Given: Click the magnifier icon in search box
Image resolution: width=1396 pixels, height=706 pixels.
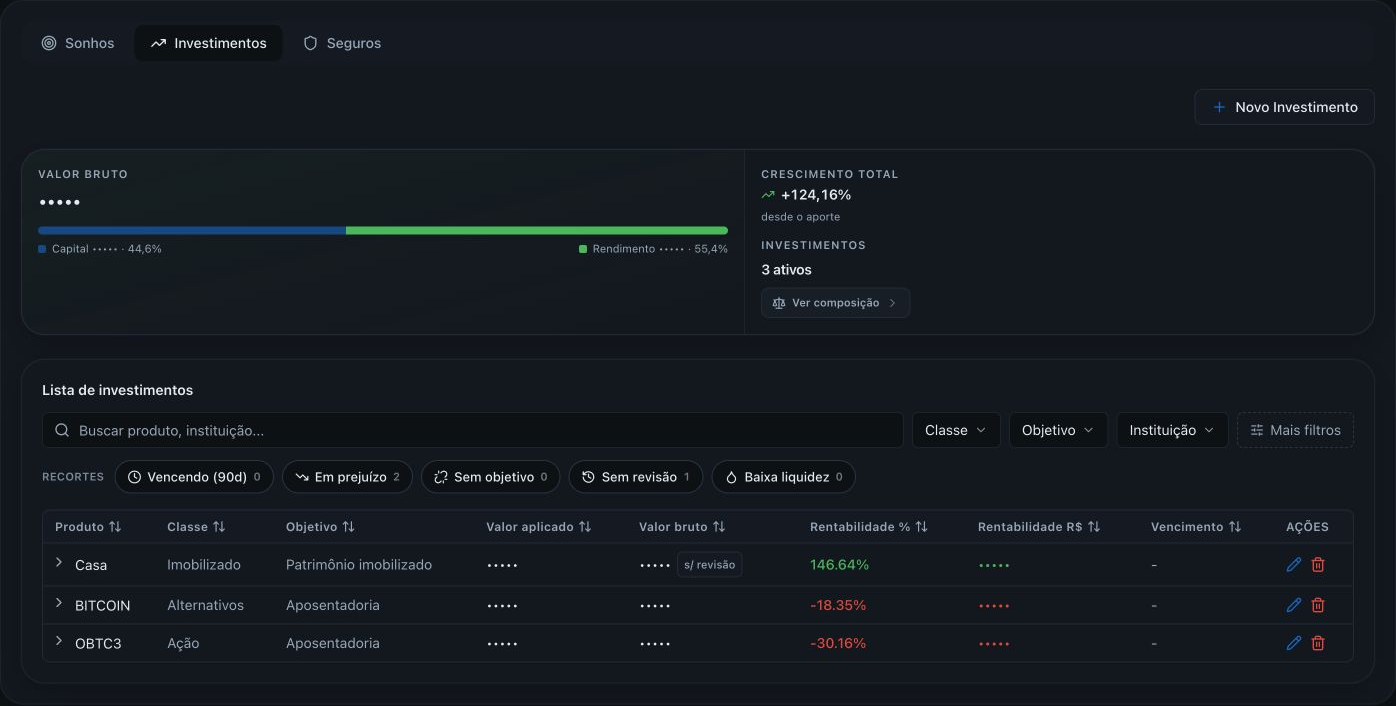Looking at the screenshot, I should [62, 430].
